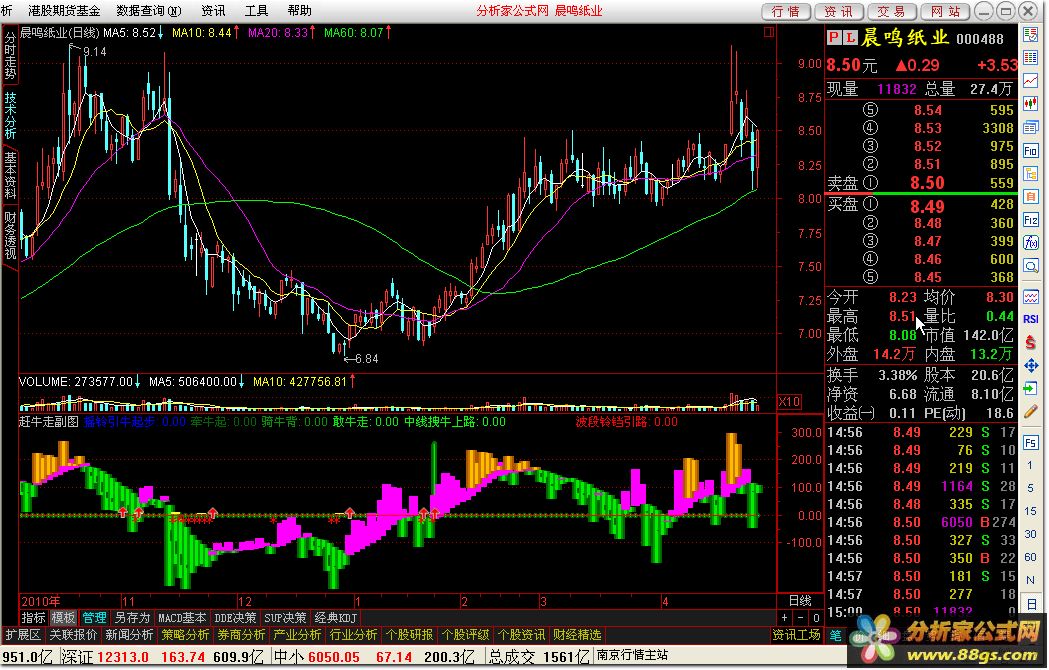Viewport: 1049px width, 670px height.
Task: Open the 关联报价 tab
Action: [x=74, y=635]
